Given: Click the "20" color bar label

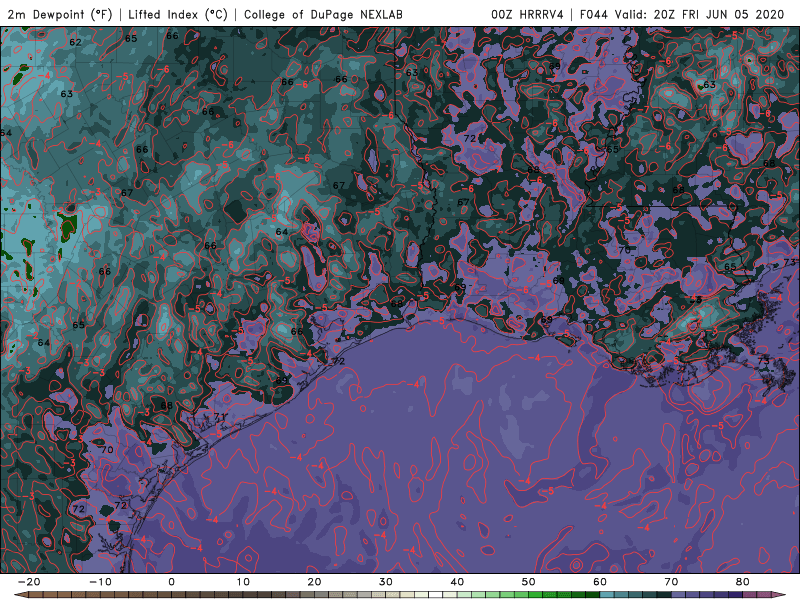Looking at the screenshot, I should point(314,582).
